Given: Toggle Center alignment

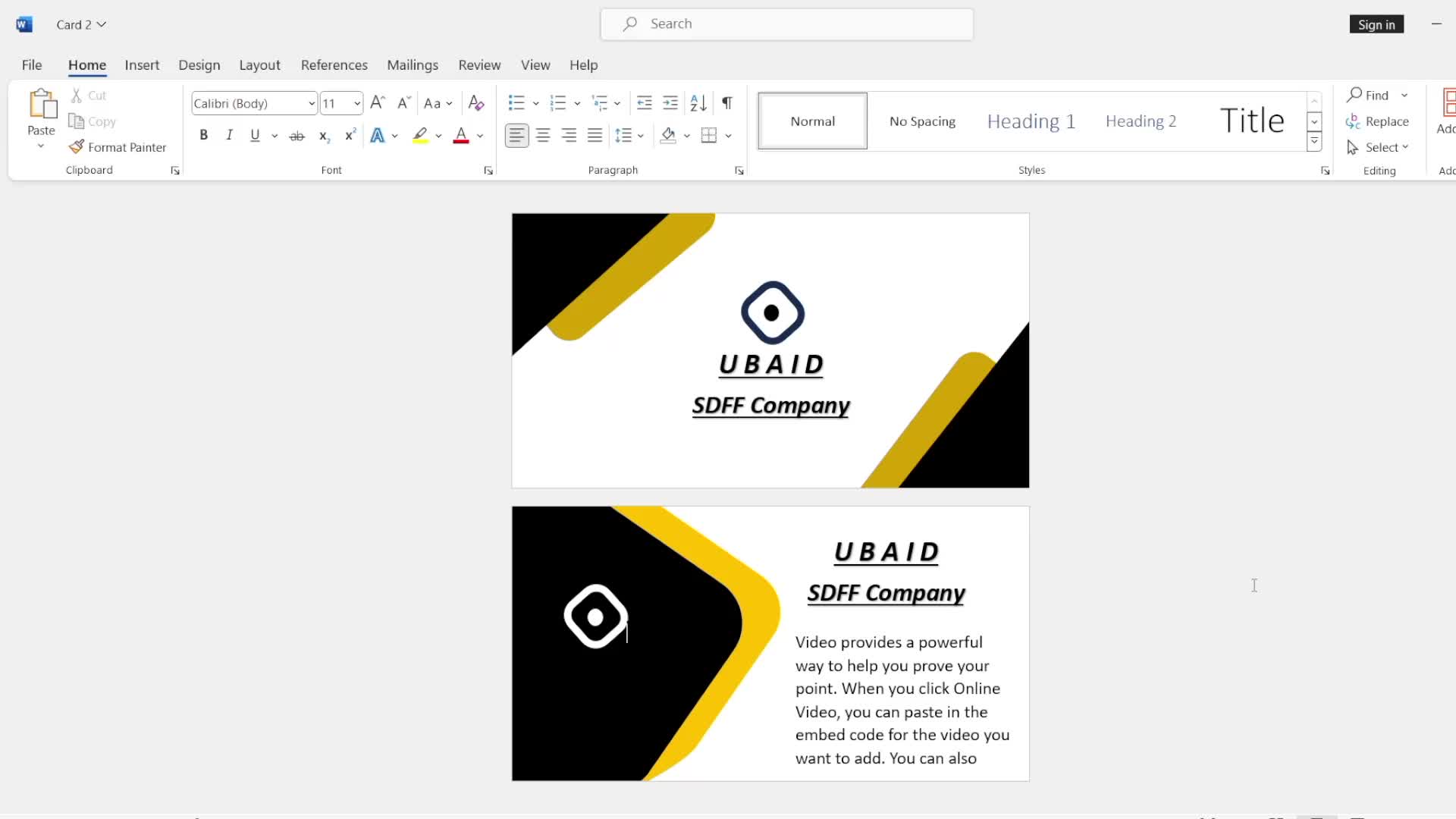Looking at the screenshot, I should pyautogui.click(x=543, y=136).
